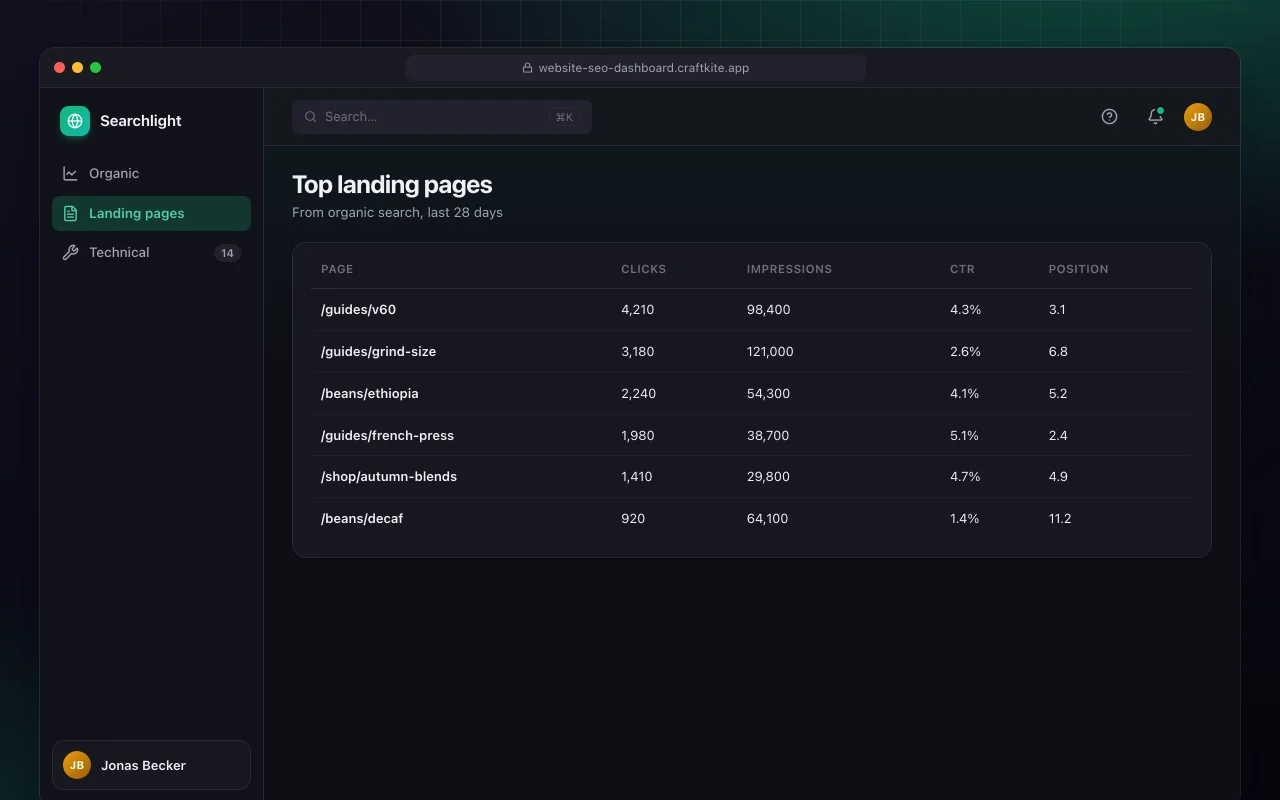Open the /guides/v60 page row
Screen dimensions: 1280x800
click(x=752, y=310)
